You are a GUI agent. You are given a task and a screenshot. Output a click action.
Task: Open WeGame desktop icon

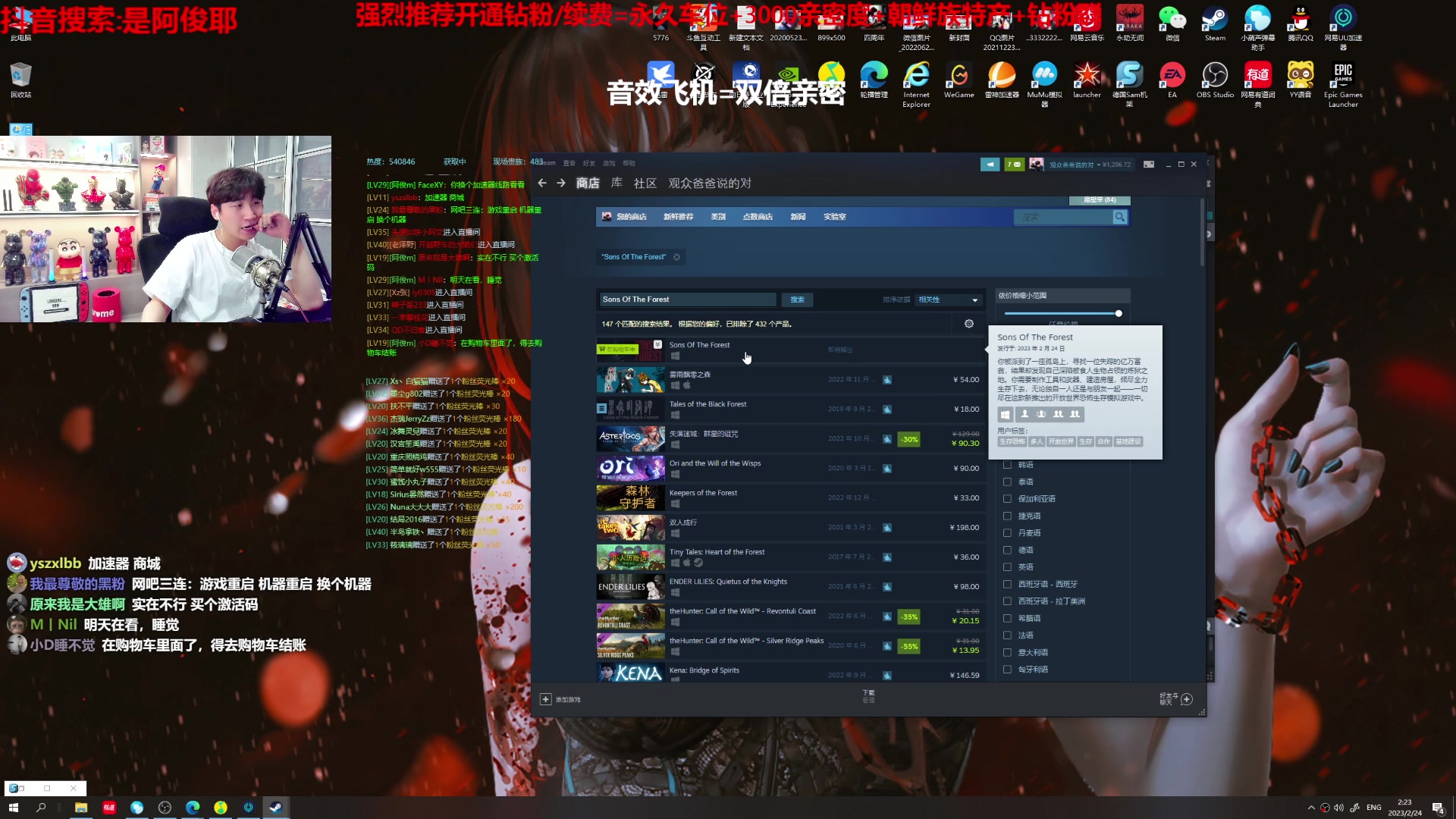[x=959, y=80]
